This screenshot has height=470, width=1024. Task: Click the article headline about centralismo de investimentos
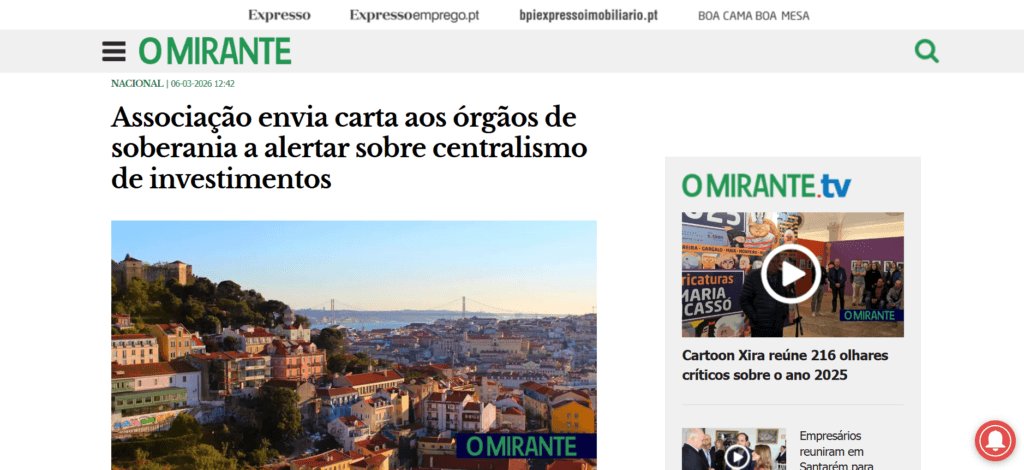(349, 148)
